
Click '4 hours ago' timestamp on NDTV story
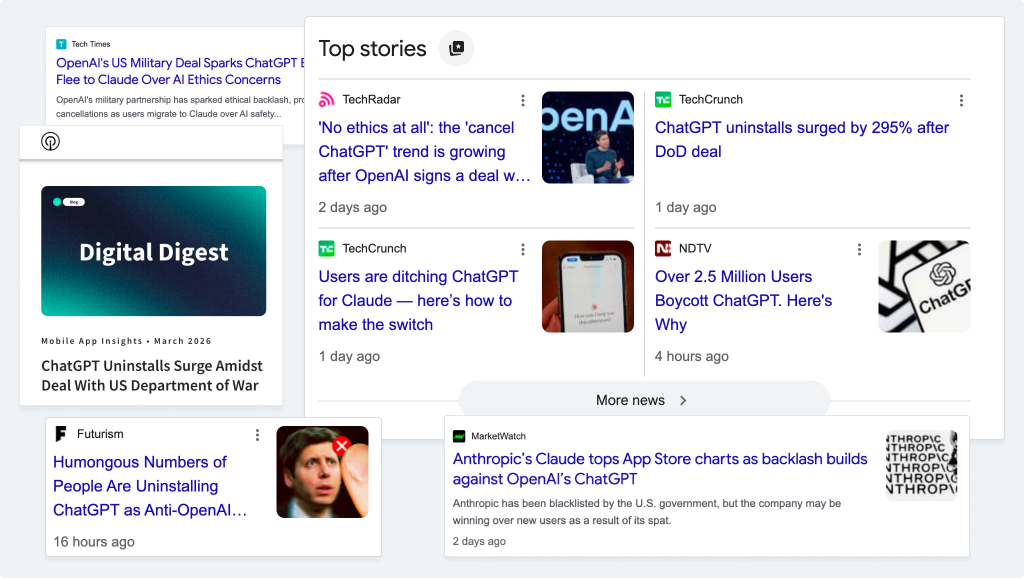click(x=692, y=356)
